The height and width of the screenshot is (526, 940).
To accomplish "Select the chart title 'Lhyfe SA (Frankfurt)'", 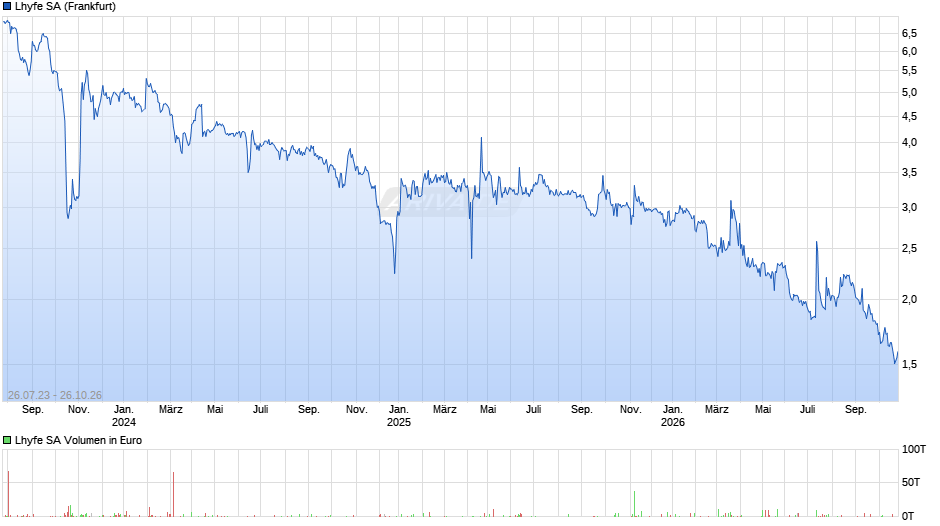I will pos(65,7).
